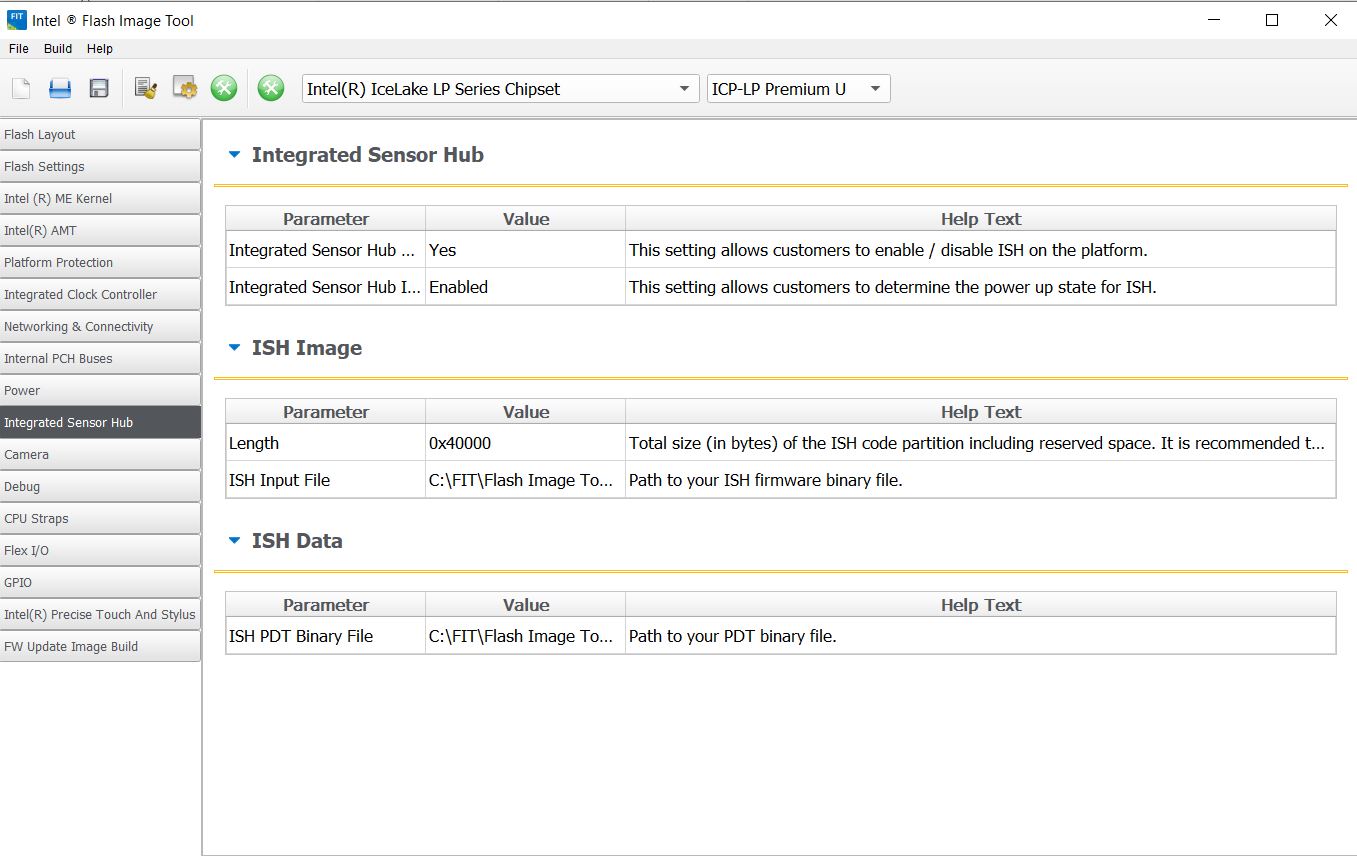Image resolution: width=1357 pixels, height=856 pixels.
Task: Click the FIT application icon in title bar
Action: coord(16,20)
